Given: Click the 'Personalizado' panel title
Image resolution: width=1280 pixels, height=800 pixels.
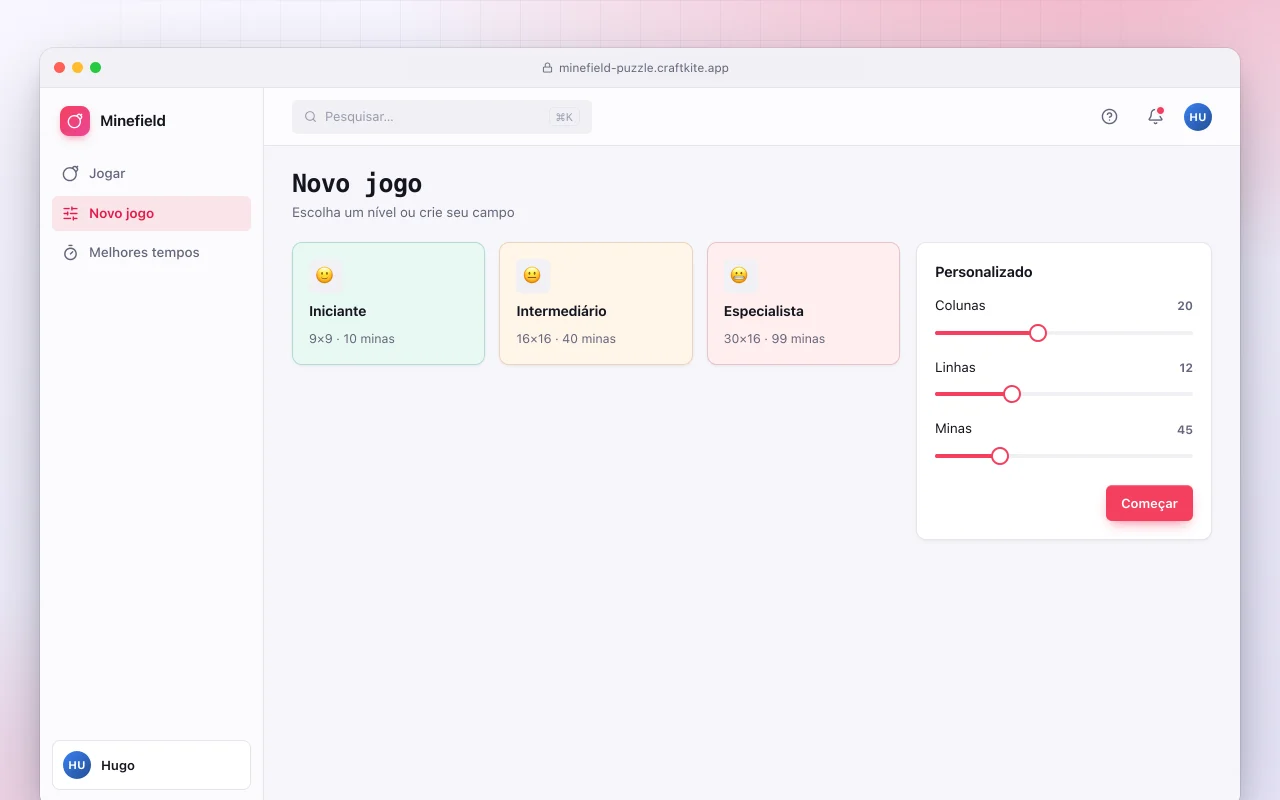Looking at the screenshot, I should click(x=984, y=272).
